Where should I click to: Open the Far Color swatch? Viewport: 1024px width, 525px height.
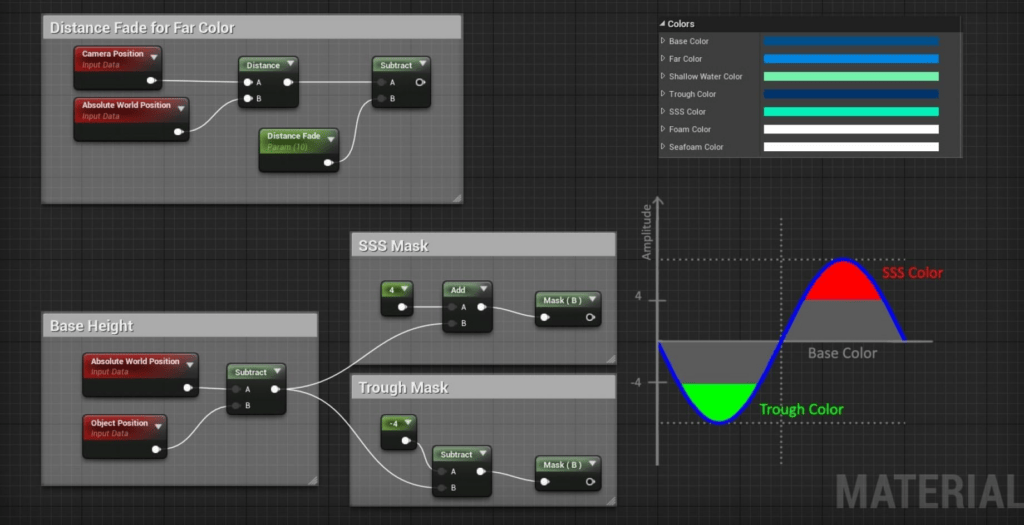pyautogui.click(x=851, y=59)
